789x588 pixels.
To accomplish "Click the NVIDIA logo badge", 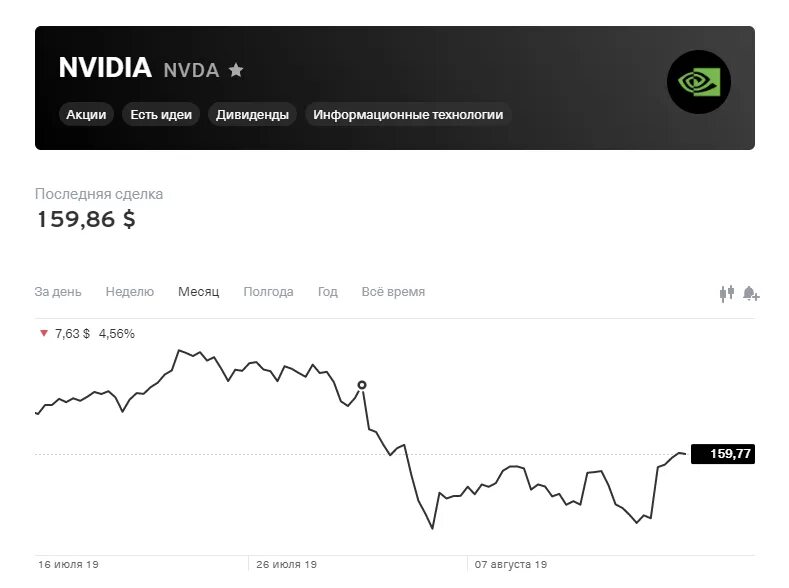I will pyautogui.click(x=698, y=82).
